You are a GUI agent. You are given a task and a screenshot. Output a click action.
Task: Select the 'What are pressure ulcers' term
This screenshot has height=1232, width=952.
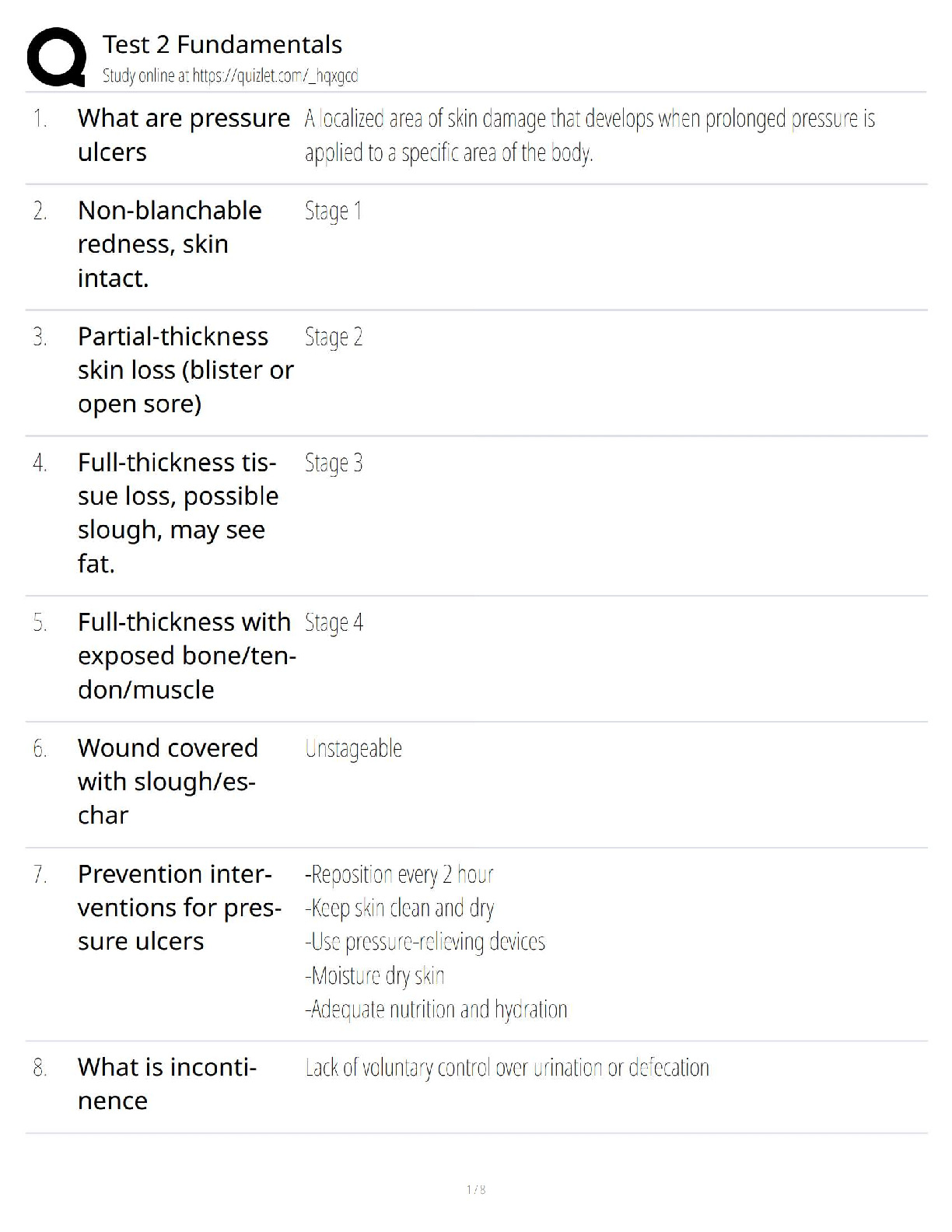pos(184,135)
